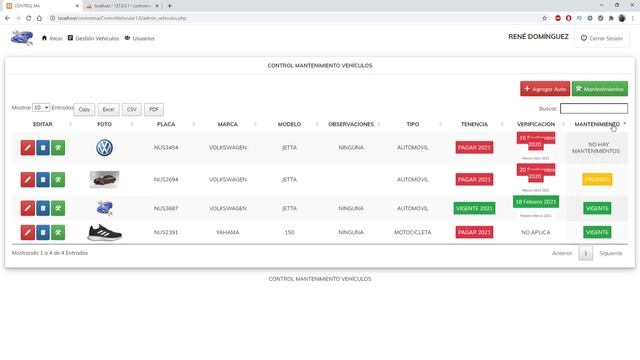
Task: Open the Mostrar entries dropdown
Action: coord(41,108)
